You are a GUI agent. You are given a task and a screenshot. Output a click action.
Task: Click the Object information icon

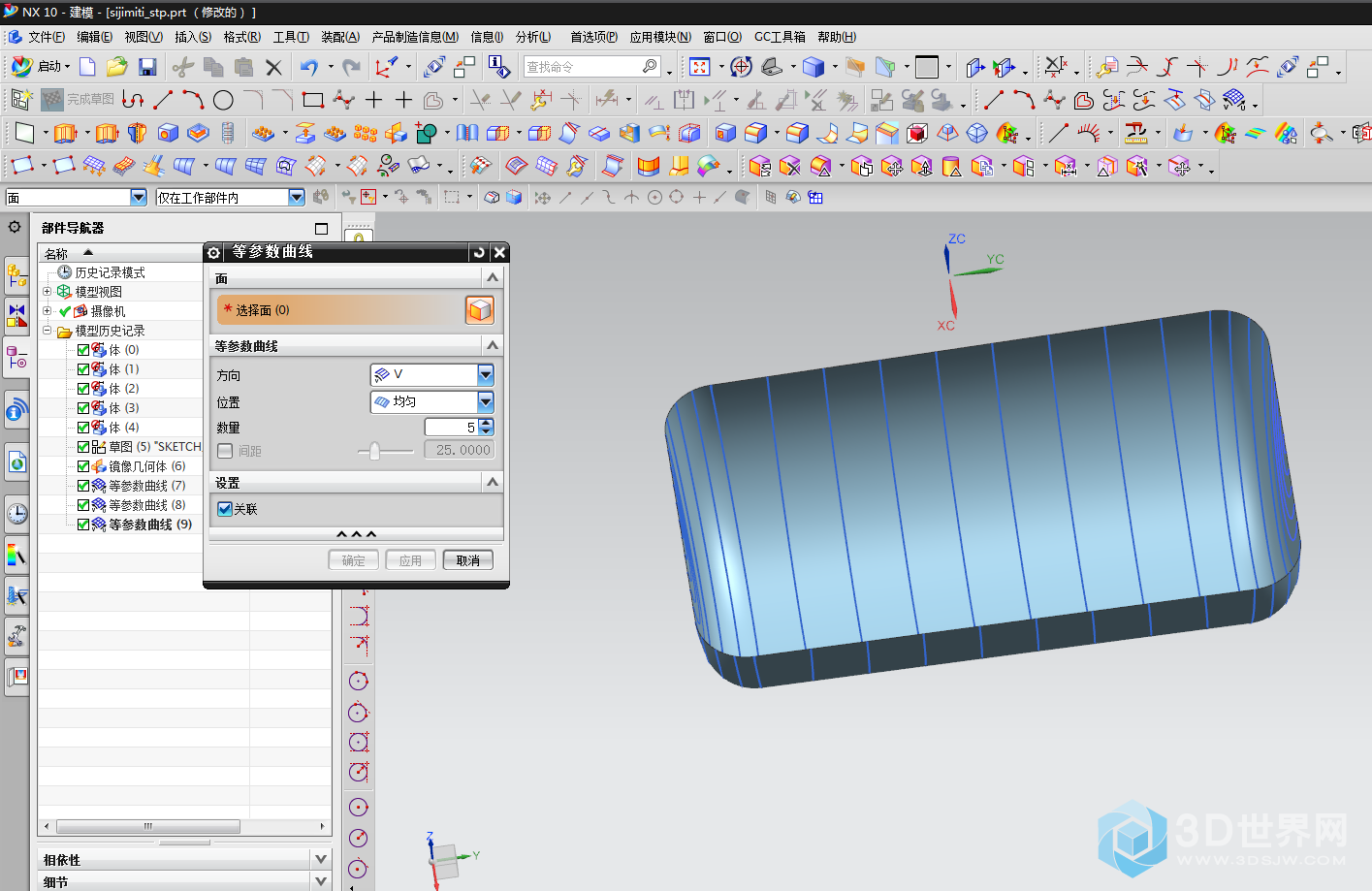[x=498, y=66]
